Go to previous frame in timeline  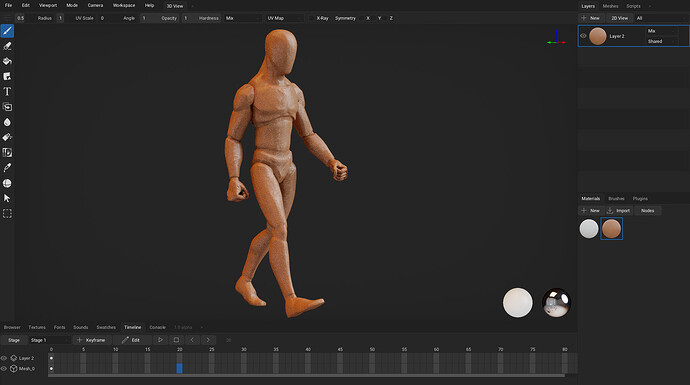[192, 340]
